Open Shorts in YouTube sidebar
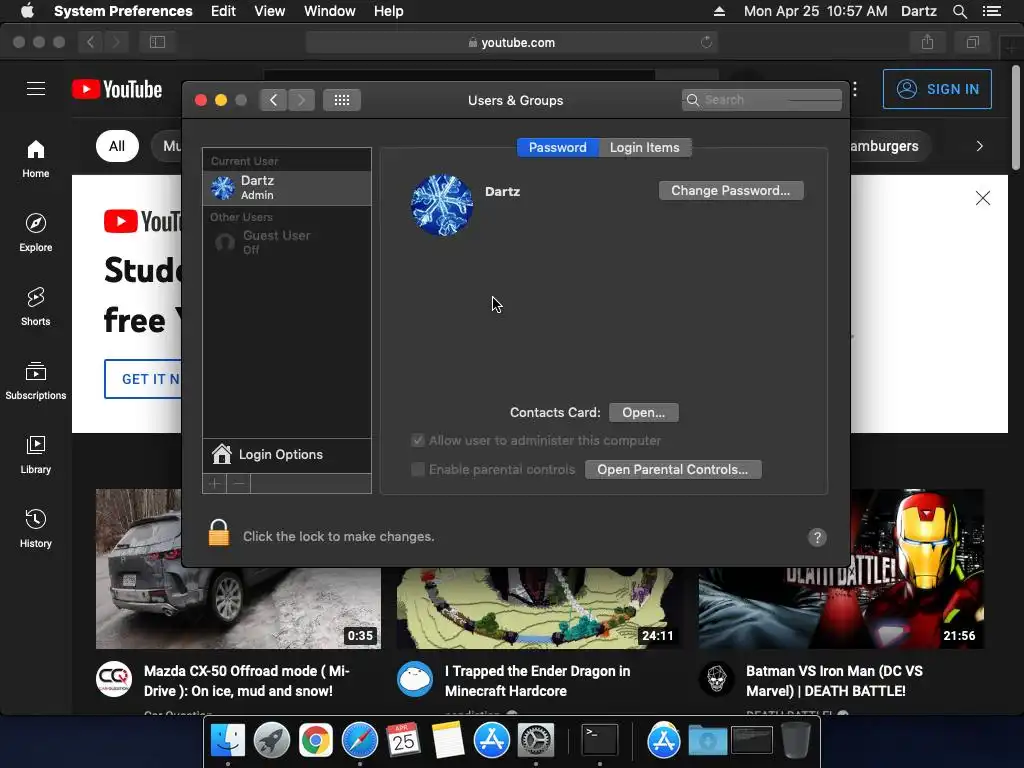Viewport: 1024px width, 768px height. coord(35,306)
